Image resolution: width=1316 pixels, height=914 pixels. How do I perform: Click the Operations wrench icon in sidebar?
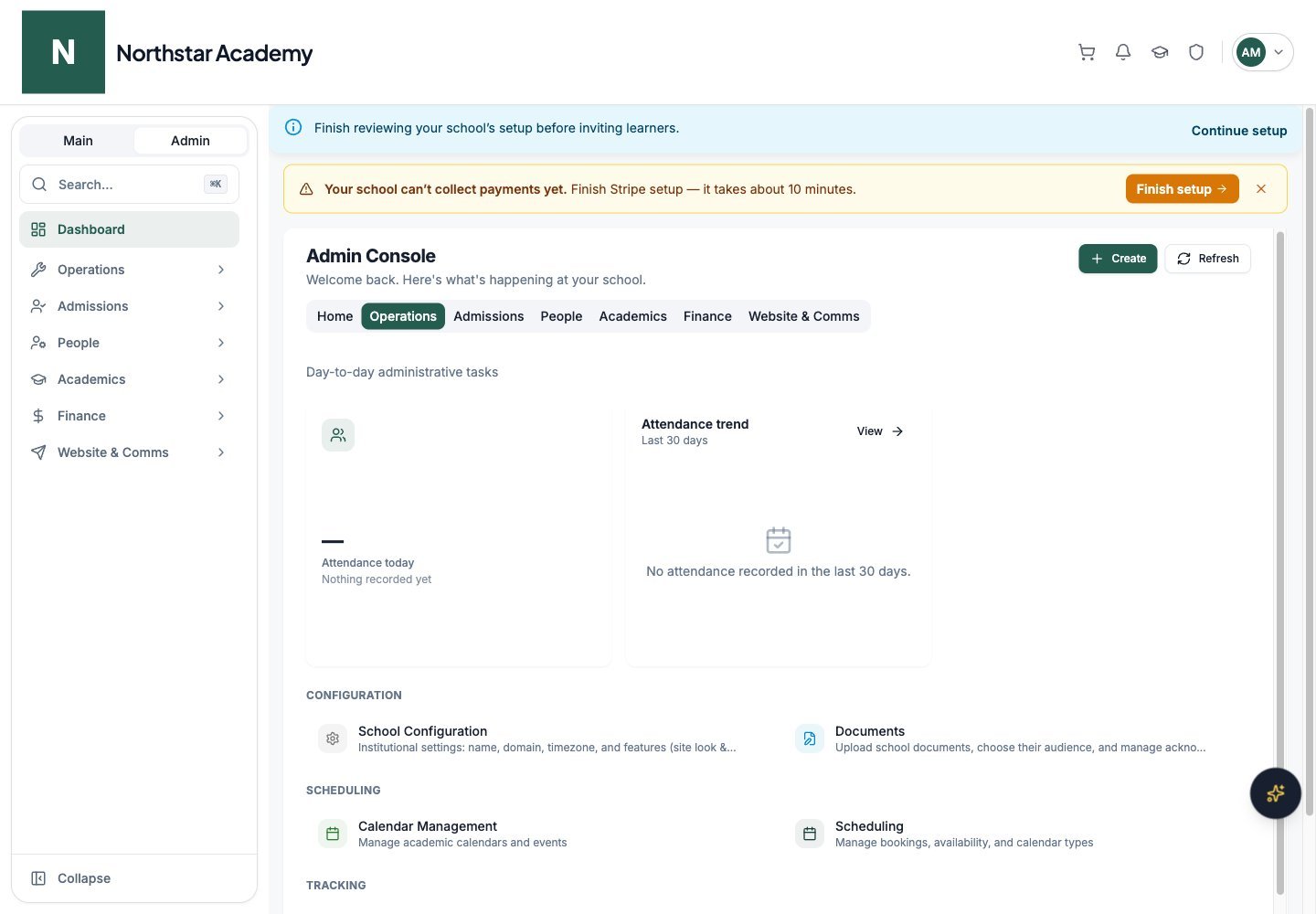(x=38, y=270)
